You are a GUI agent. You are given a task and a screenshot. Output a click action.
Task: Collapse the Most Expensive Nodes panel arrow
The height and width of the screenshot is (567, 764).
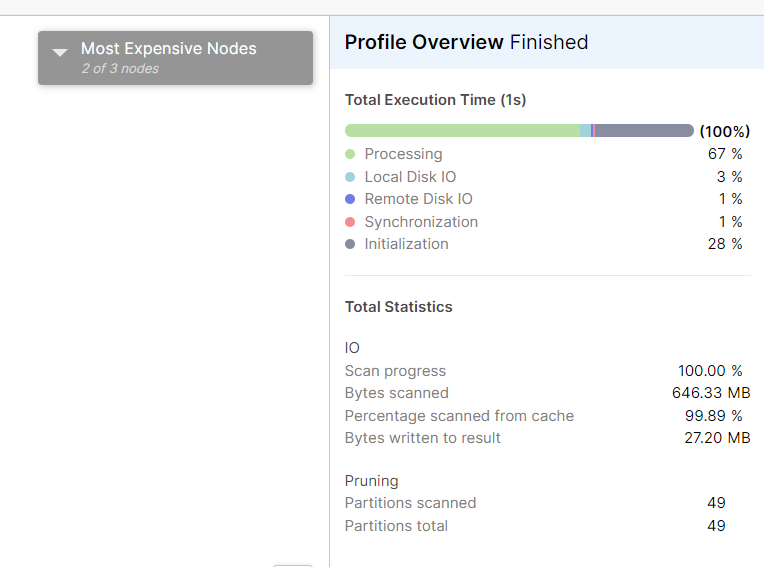point(60,52)
